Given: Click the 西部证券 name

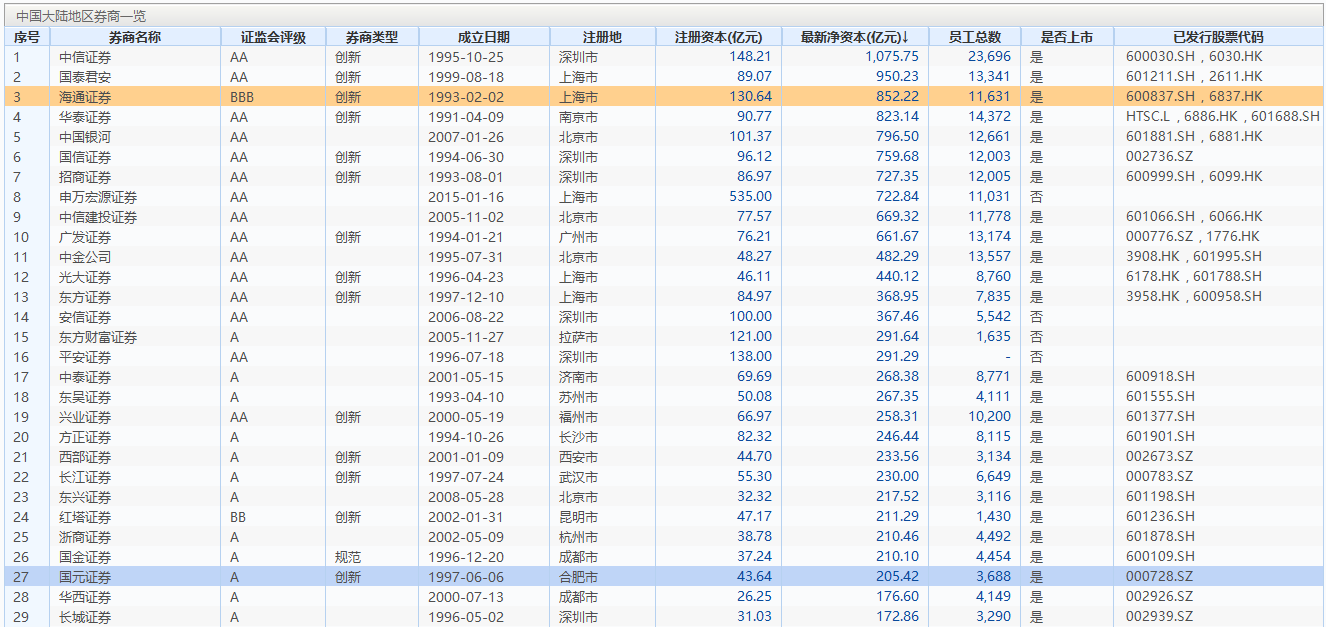Looking at the screenshot, I should point(85,457).
